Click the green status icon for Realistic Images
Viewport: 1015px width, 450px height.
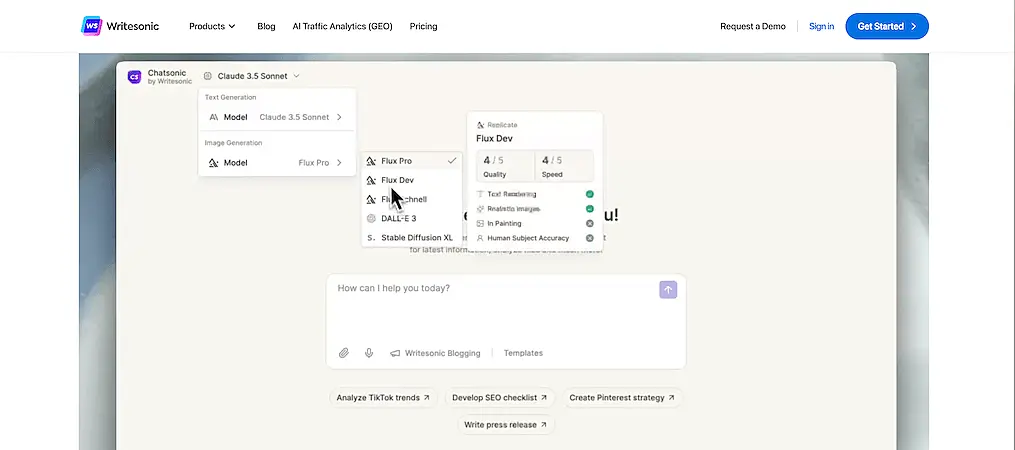pos(590,209)
